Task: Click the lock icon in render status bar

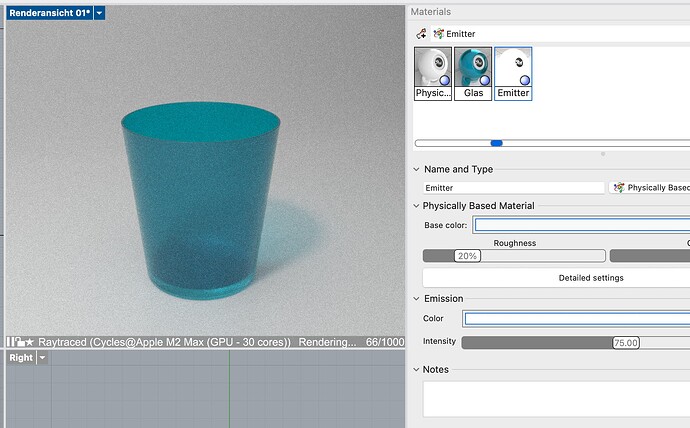Action: pos(20,342)
